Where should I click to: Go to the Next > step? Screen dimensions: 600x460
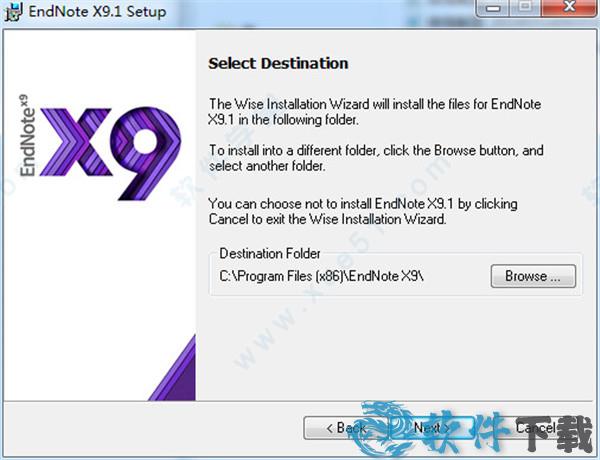pos(431,427)
